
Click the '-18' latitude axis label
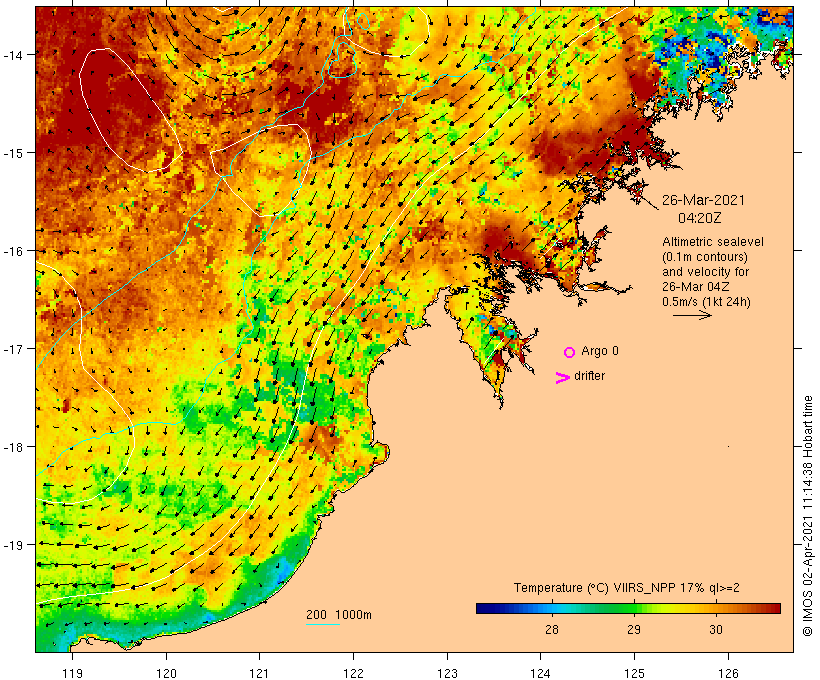[x=12, y=447]
